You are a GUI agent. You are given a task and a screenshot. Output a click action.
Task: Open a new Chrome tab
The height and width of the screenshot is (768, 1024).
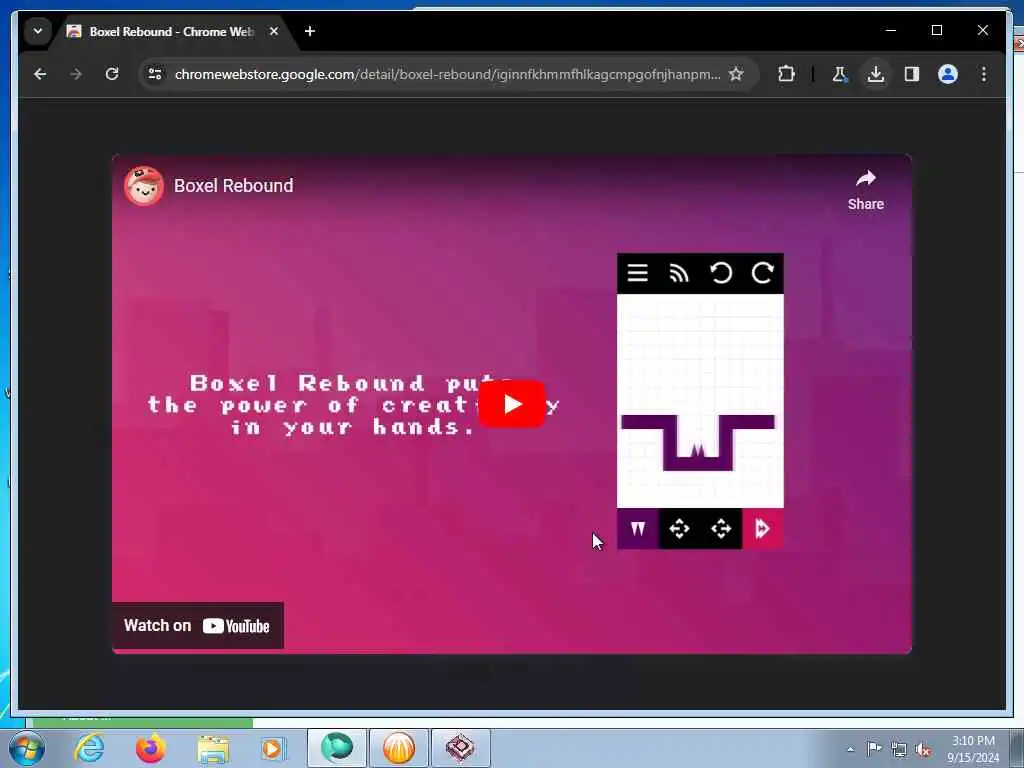[310, 31]
